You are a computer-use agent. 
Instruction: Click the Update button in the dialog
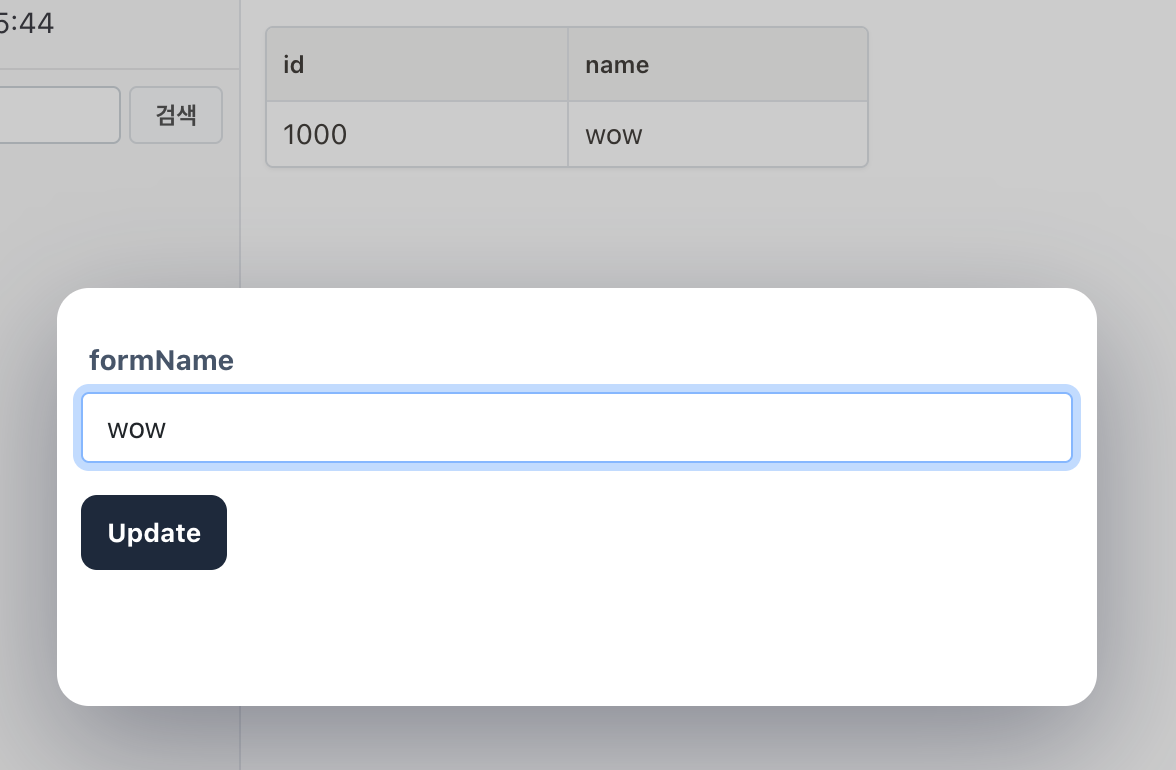[x=154, y=533]
